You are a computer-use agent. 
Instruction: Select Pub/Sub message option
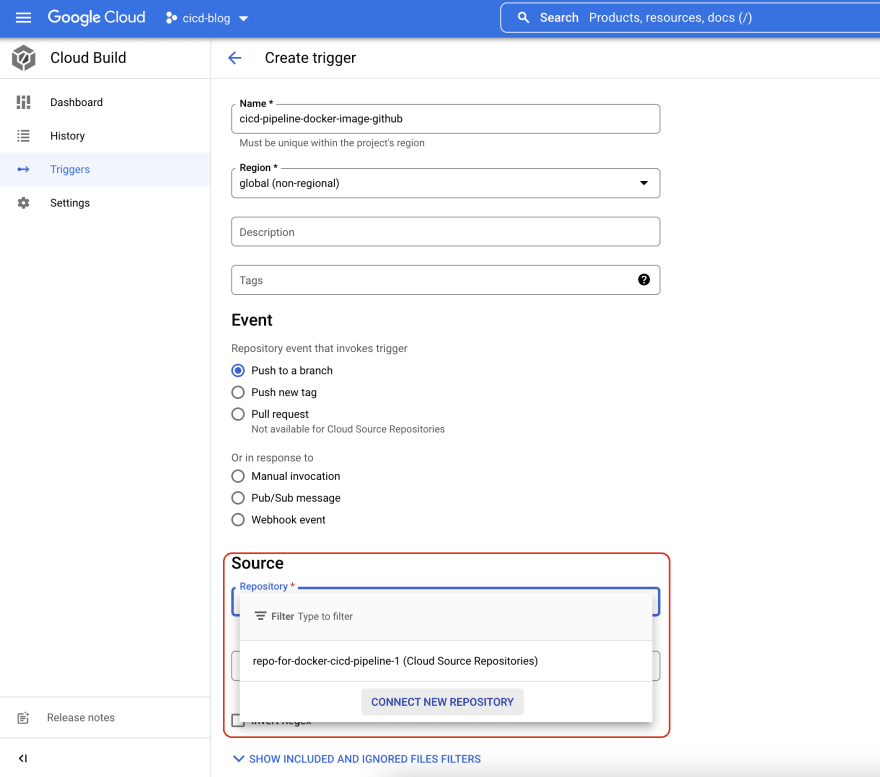238,498
